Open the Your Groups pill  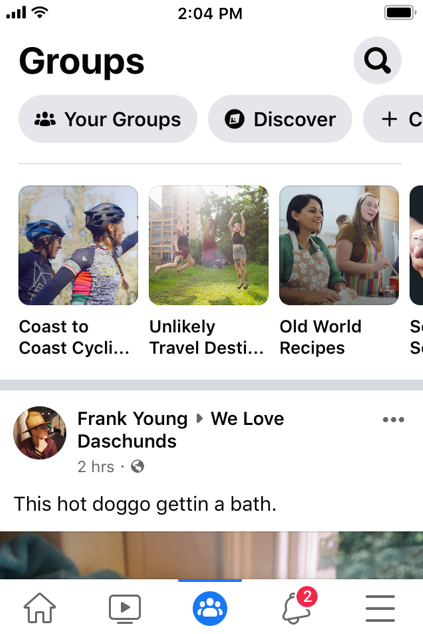click(108, 119)
